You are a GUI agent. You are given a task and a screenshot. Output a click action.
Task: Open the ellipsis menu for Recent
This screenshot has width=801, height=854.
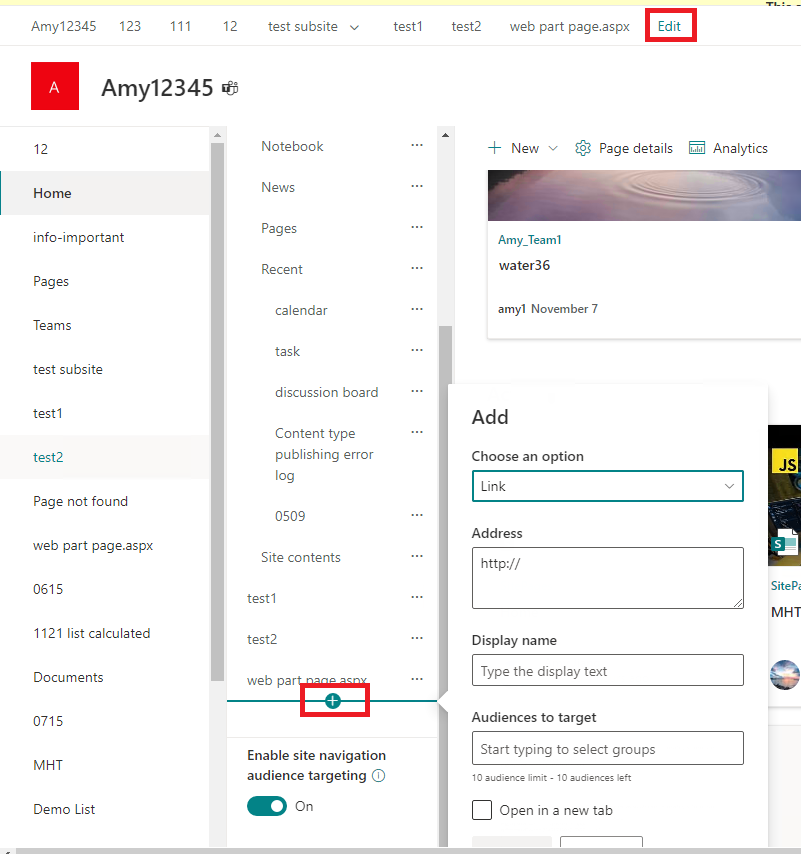(x=417, y=268)
